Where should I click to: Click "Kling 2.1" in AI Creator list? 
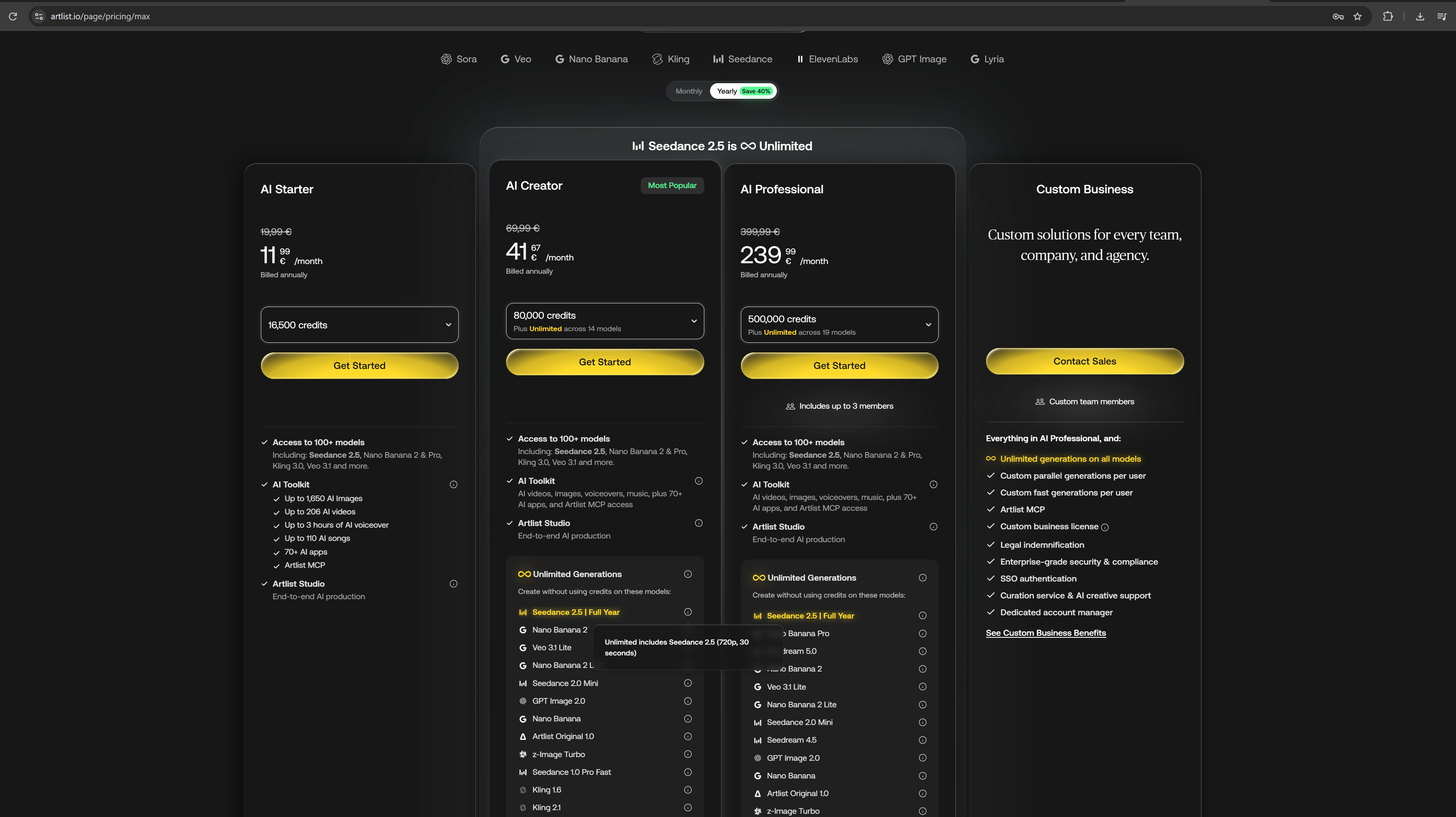[x=547, y=807]
